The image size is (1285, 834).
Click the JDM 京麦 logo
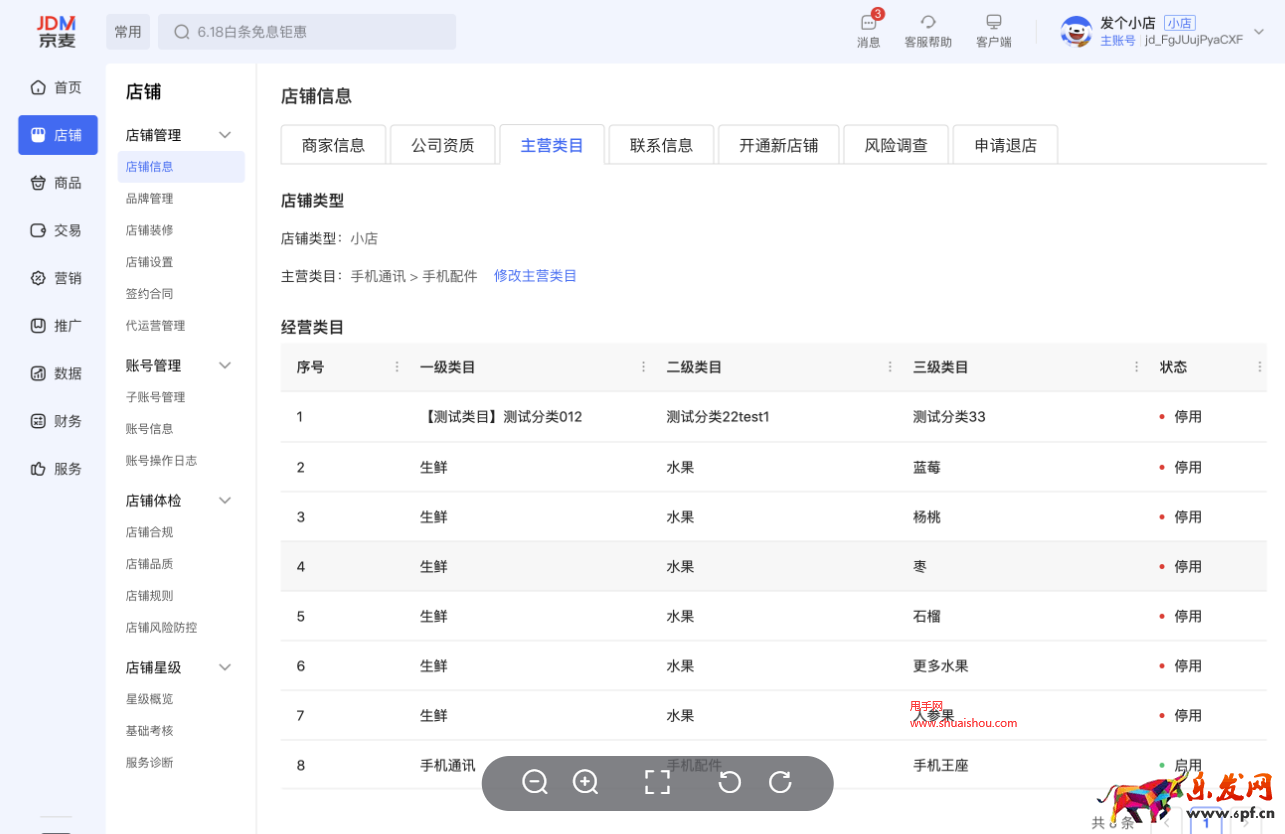click(x=57, y=31)
